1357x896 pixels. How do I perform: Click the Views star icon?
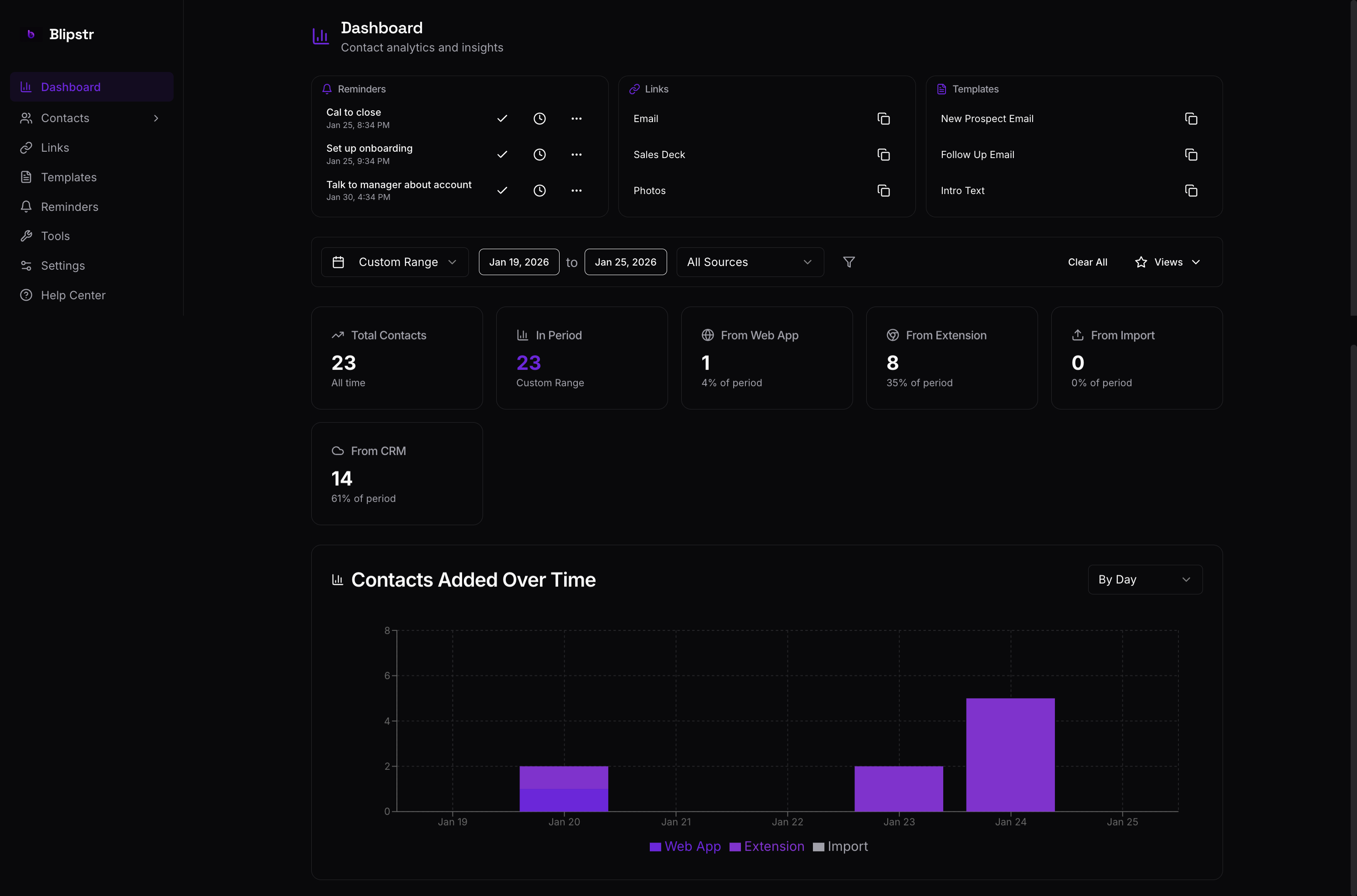click(x=1141, y=262)
